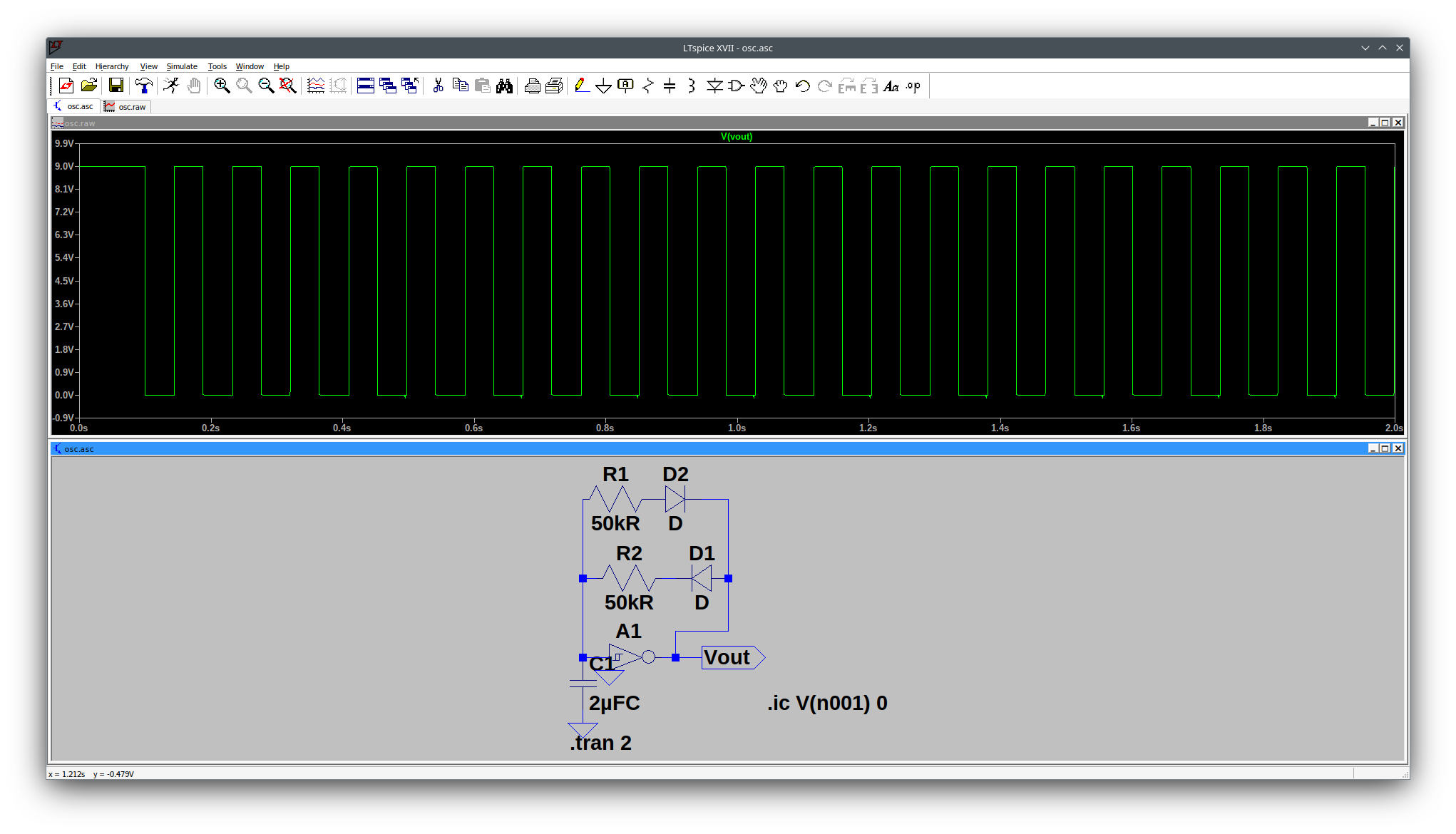
Task: Select the Copy tool icon
Action: 461,86
